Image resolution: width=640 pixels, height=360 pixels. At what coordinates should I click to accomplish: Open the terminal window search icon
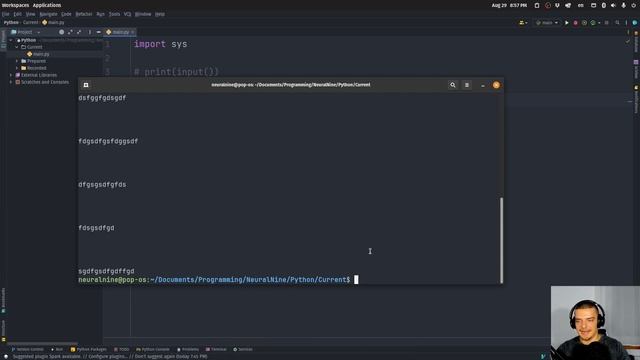[x=453, y=85]
